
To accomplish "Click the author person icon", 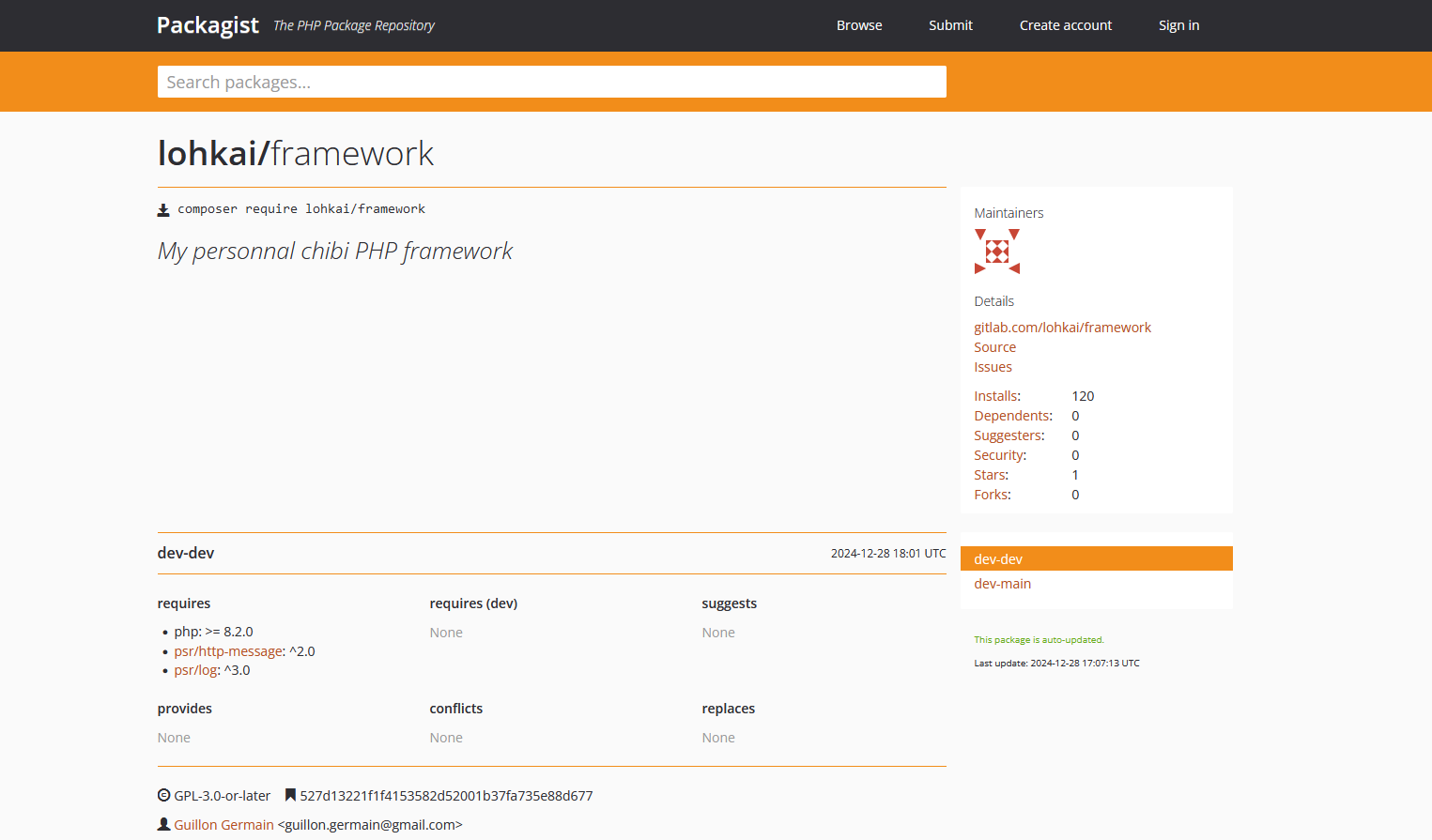I will click(x=163, y=824).
